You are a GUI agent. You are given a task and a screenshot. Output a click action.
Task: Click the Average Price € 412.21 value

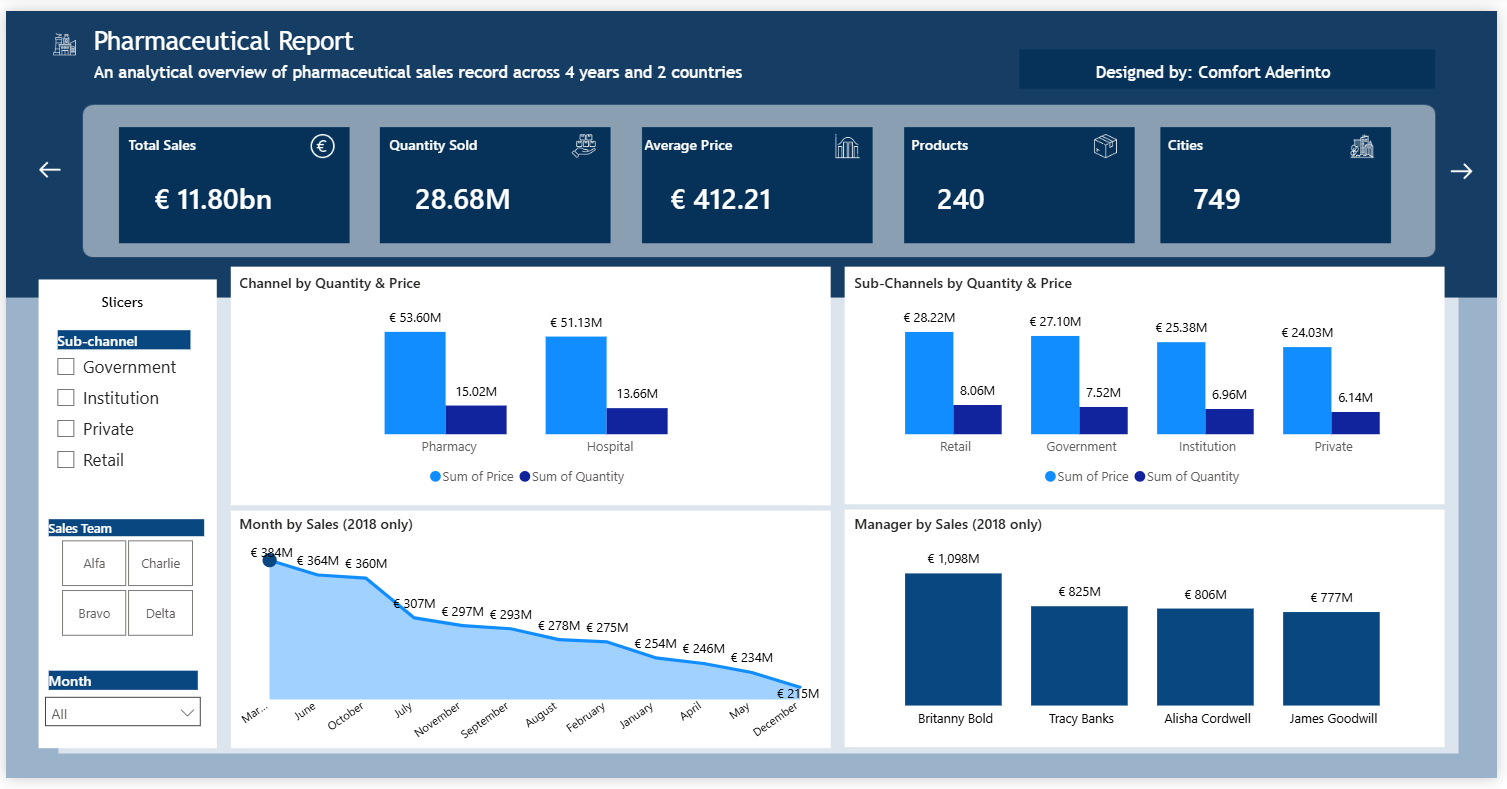tap(721, 199)
